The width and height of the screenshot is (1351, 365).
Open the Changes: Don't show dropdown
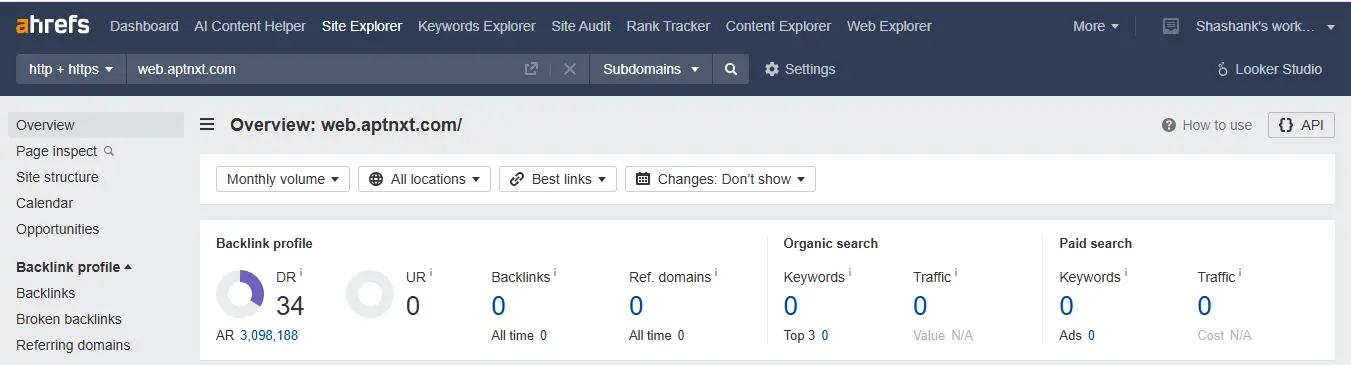[721, 179]
